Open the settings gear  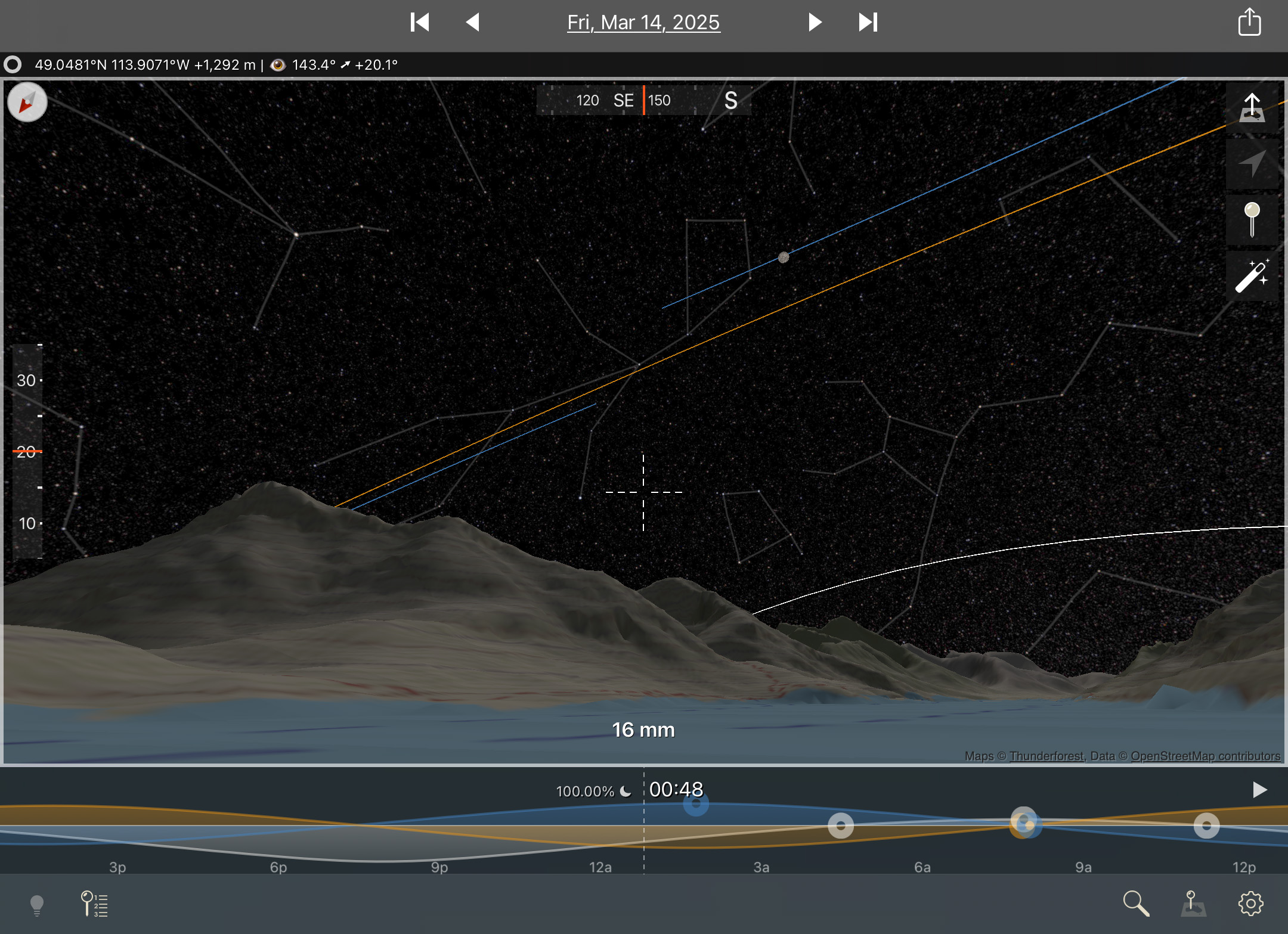1250,904
